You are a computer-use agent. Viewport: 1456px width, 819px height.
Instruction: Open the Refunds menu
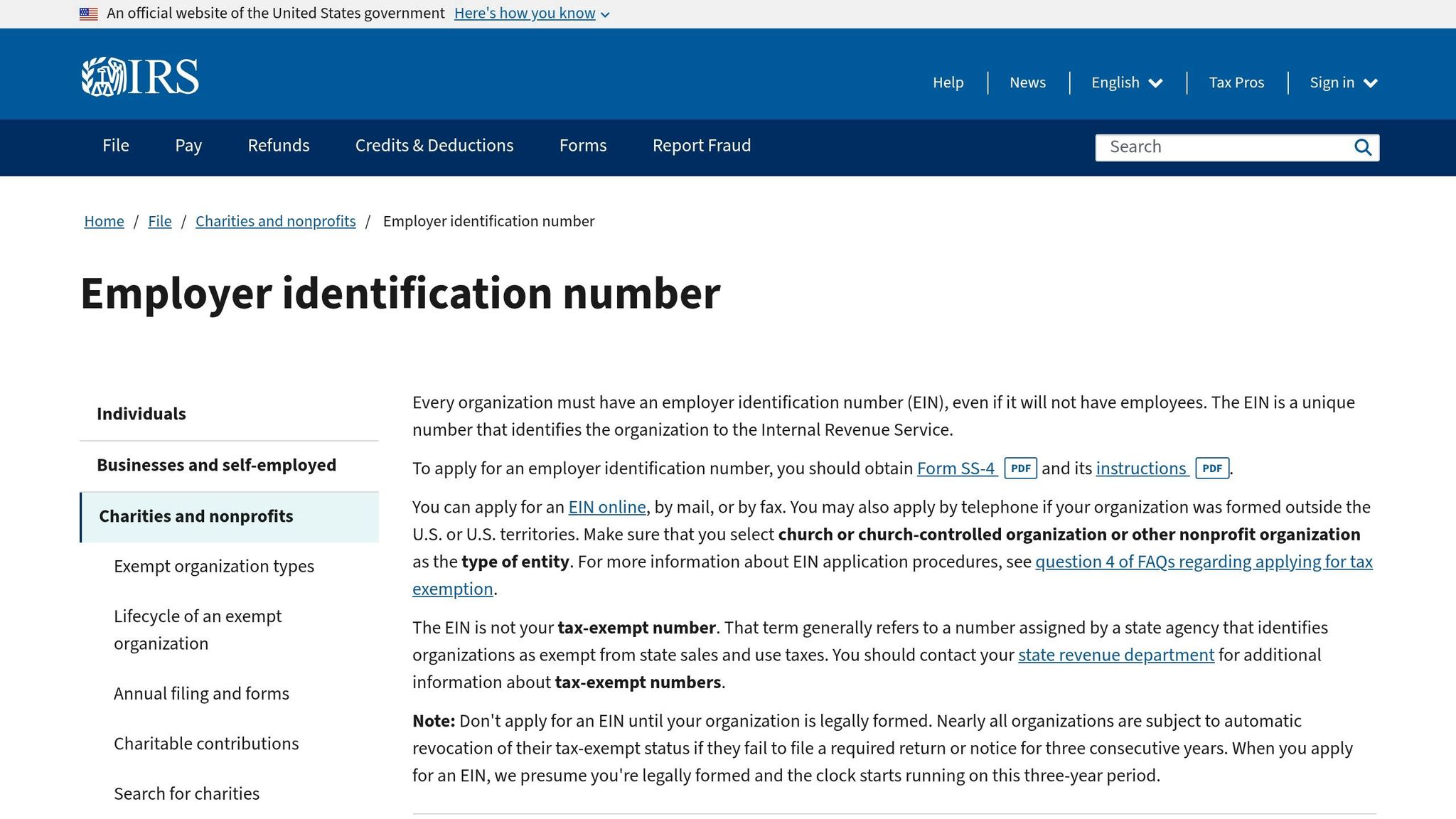(279, 146)
